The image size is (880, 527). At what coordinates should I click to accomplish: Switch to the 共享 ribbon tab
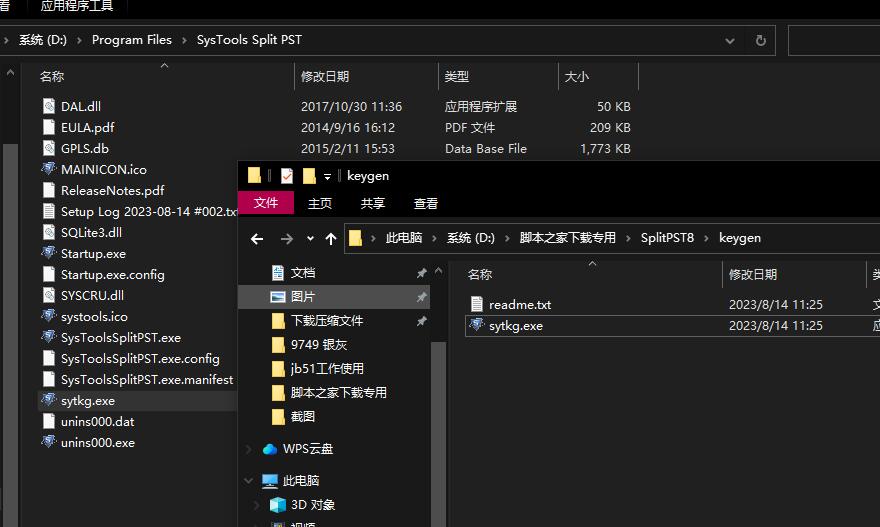[373, 203]
